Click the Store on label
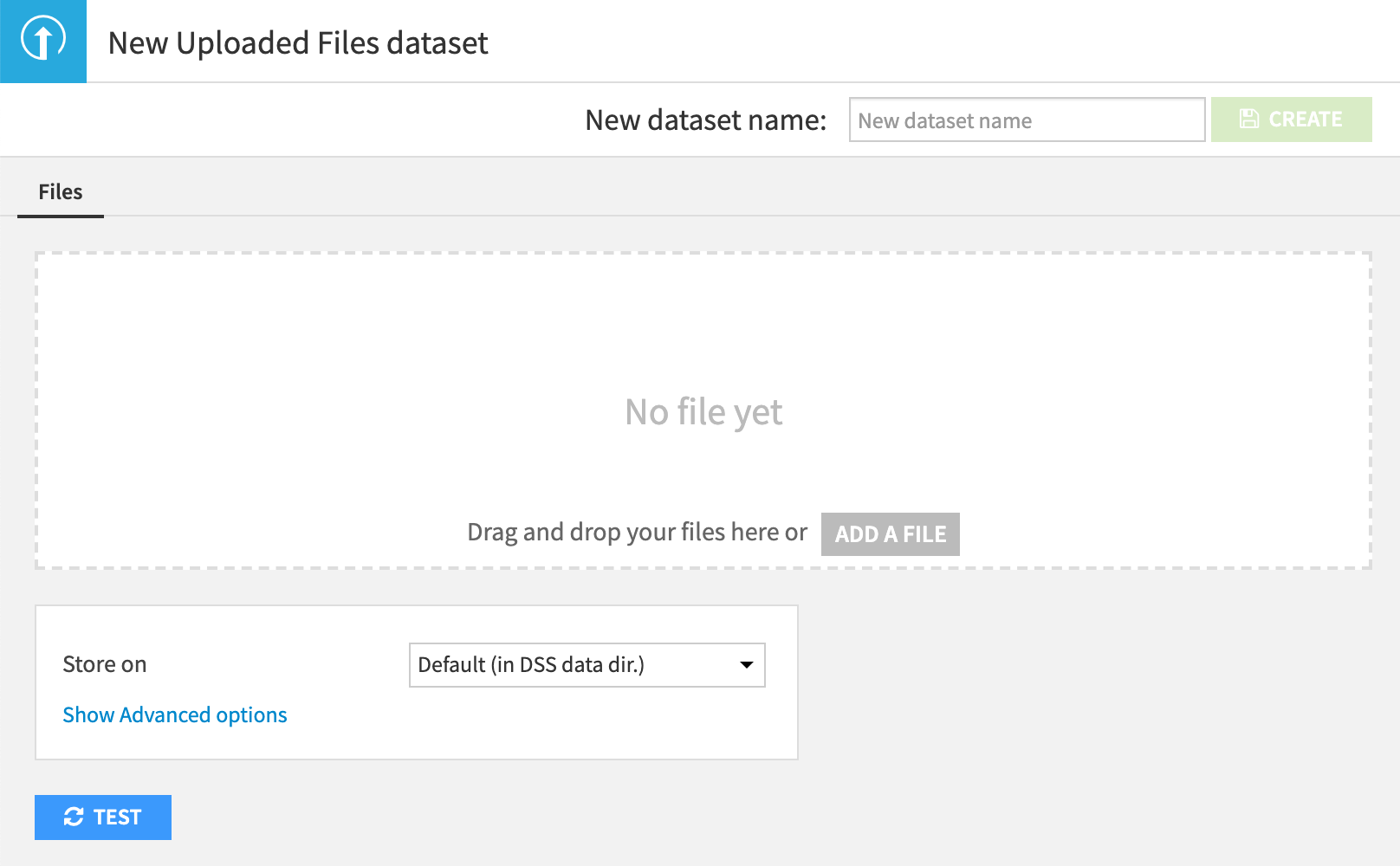Viewport: 1400px width, 866px height. tap(105, 664)
